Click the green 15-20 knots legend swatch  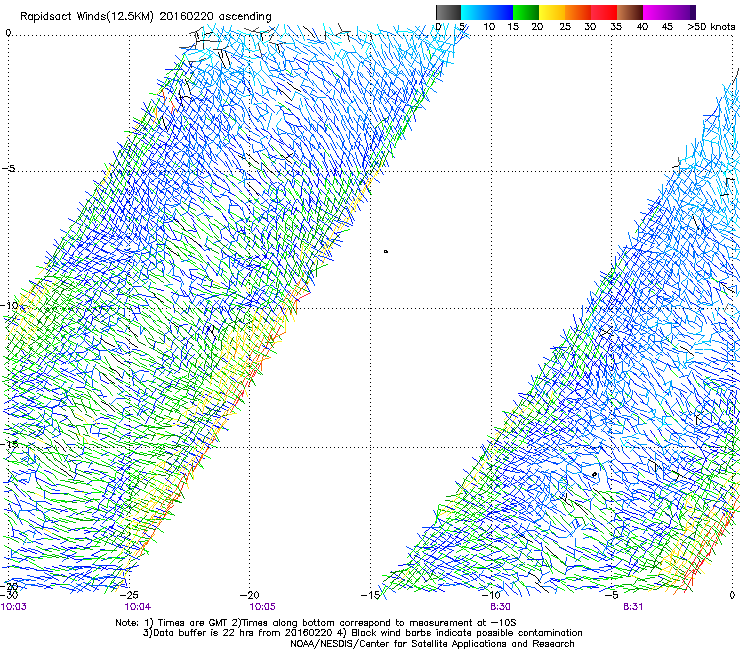click(526, 12)
